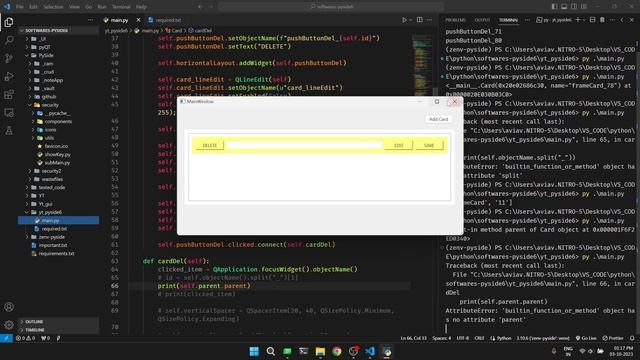Close the terminal panel
Viewport: 640px width, 360px height.
(632, 20)
